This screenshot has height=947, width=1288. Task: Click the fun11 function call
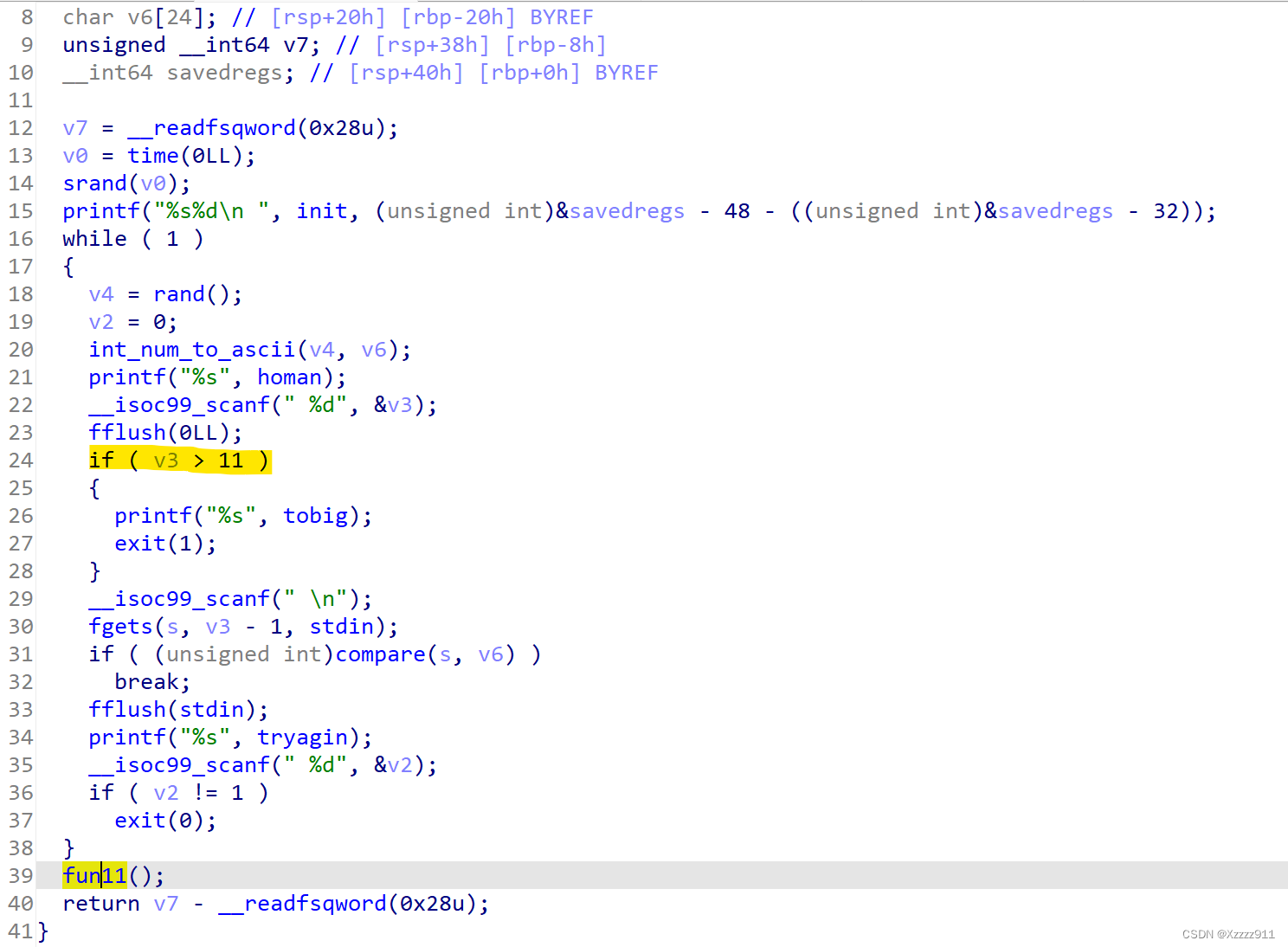click(x=94, y=875)
